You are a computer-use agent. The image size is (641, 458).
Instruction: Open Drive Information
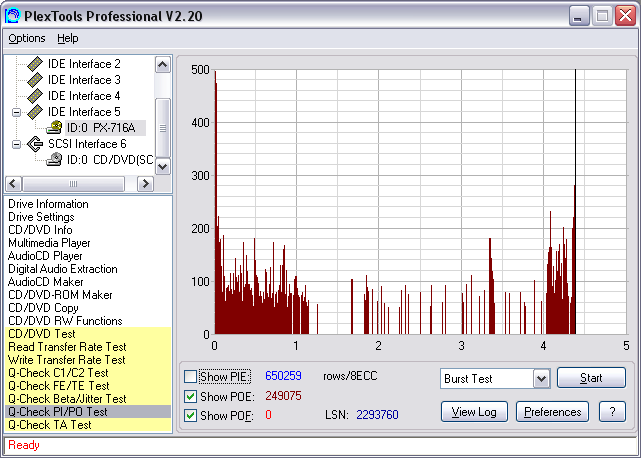click(x=48, y=204)
